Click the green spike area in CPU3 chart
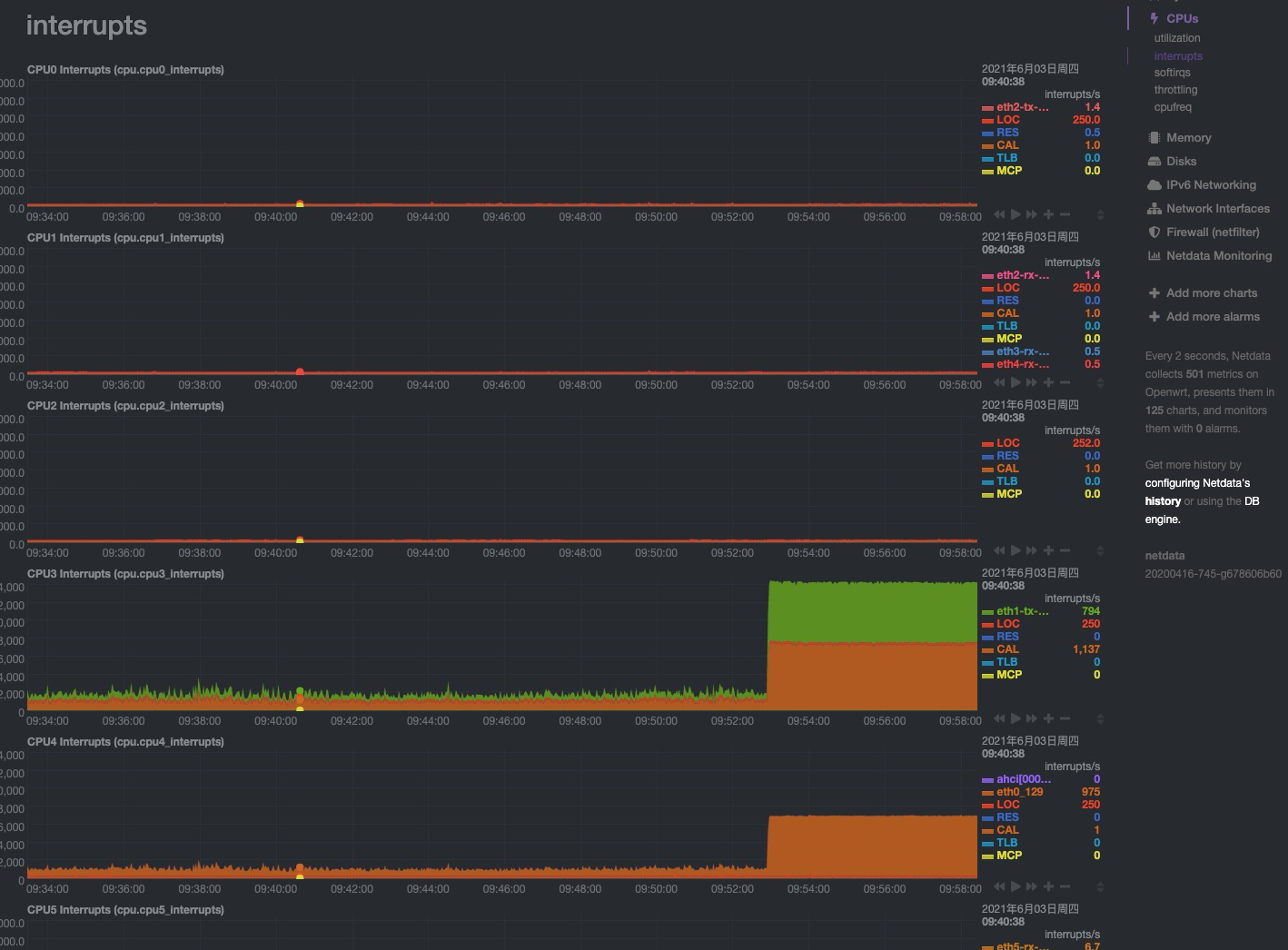 pos(872,611)
